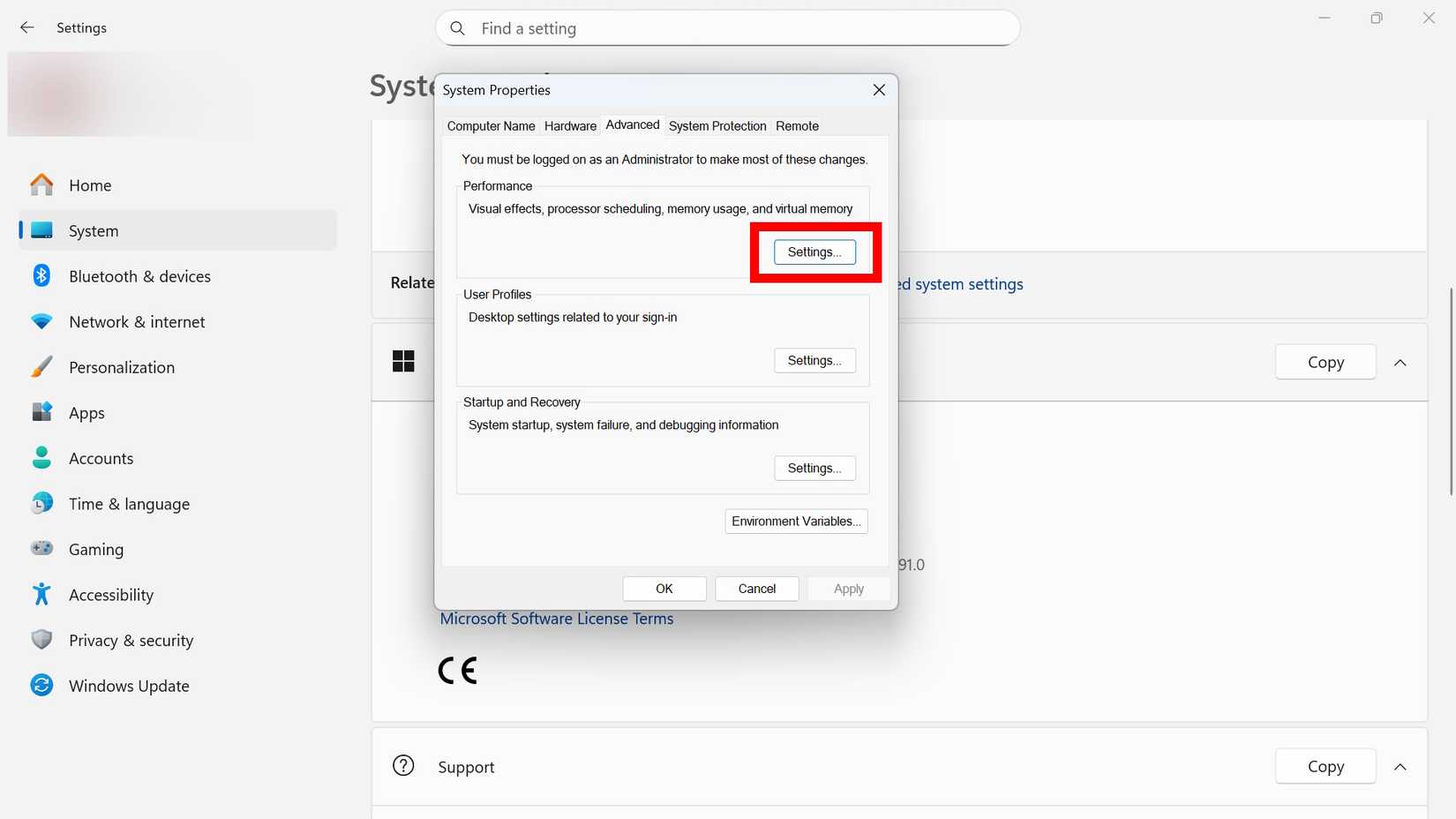This screenshot has width=1456, height=819.
Task: Click the back arrow in Settings
Action: point(27,27)
